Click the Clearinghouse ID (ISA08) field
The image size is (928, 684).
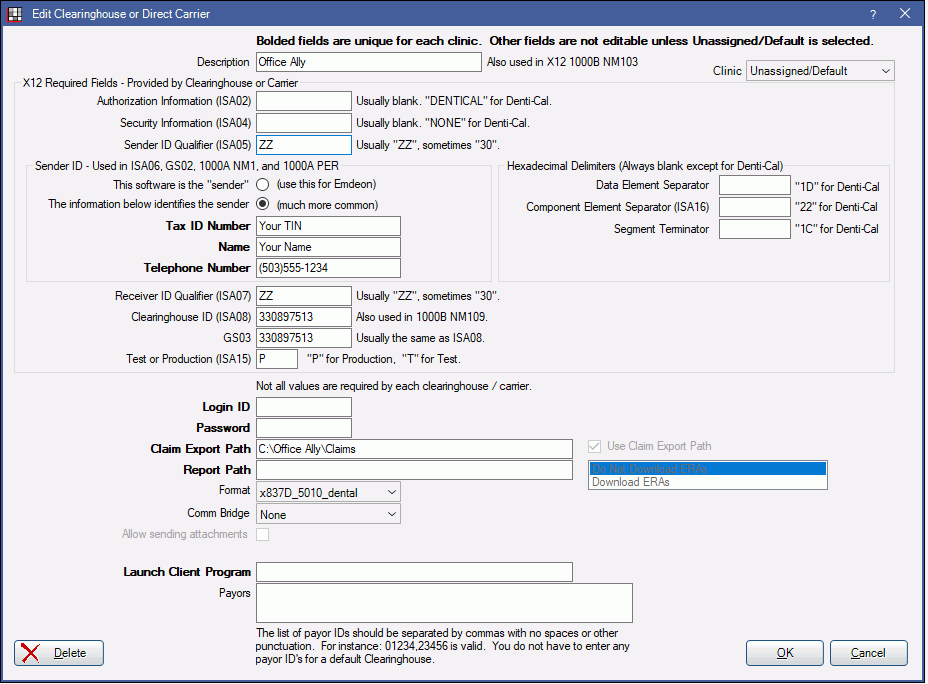[x=304, y=317]
